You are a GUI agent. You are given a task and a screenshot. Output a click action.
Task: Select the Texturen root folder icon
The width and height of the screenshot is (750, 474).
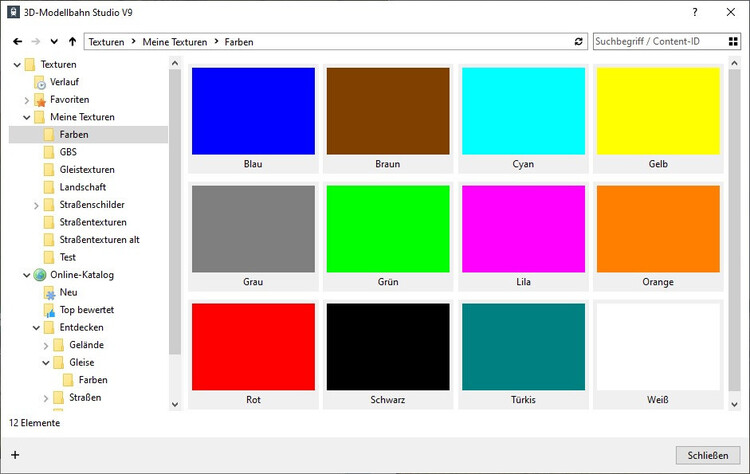[30, 65]
